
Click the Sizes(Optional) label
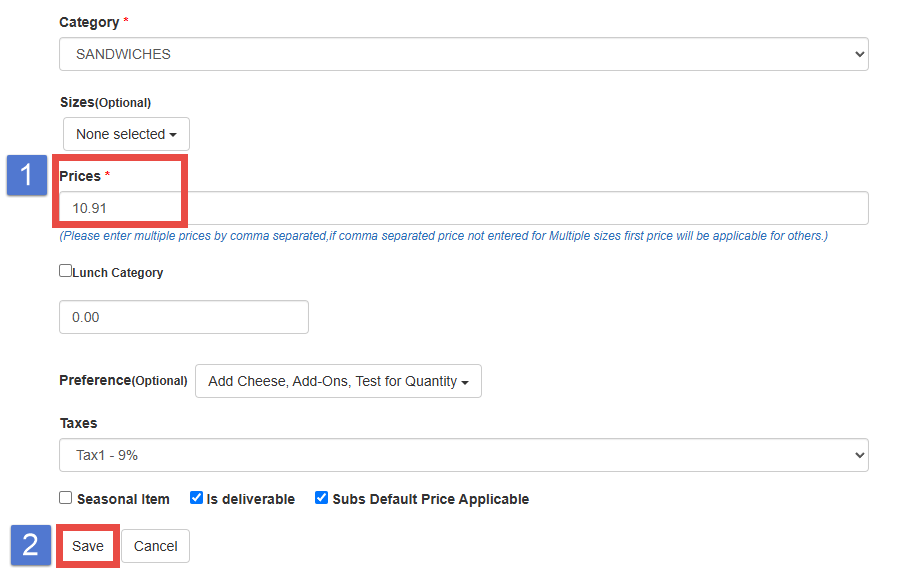[x=105, y=102]
